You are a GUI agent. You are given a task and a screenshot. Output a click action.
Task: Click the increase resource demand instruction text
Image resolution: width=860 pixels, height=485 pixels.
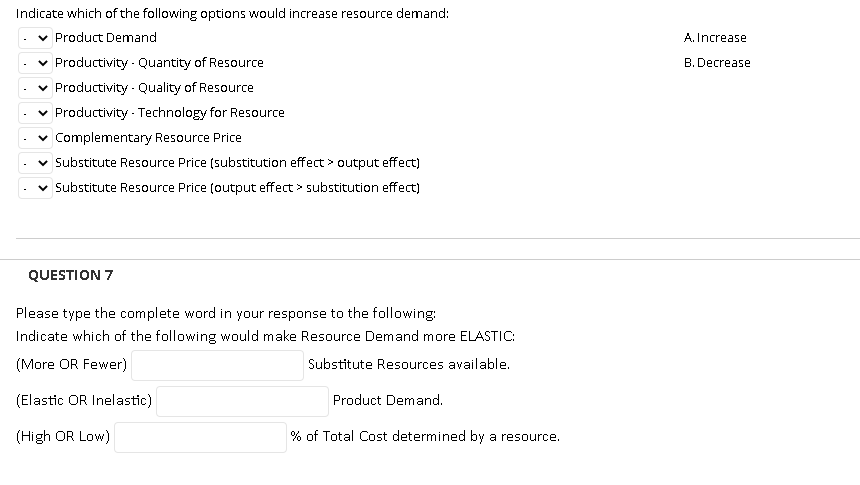click(x=232, y=14)
